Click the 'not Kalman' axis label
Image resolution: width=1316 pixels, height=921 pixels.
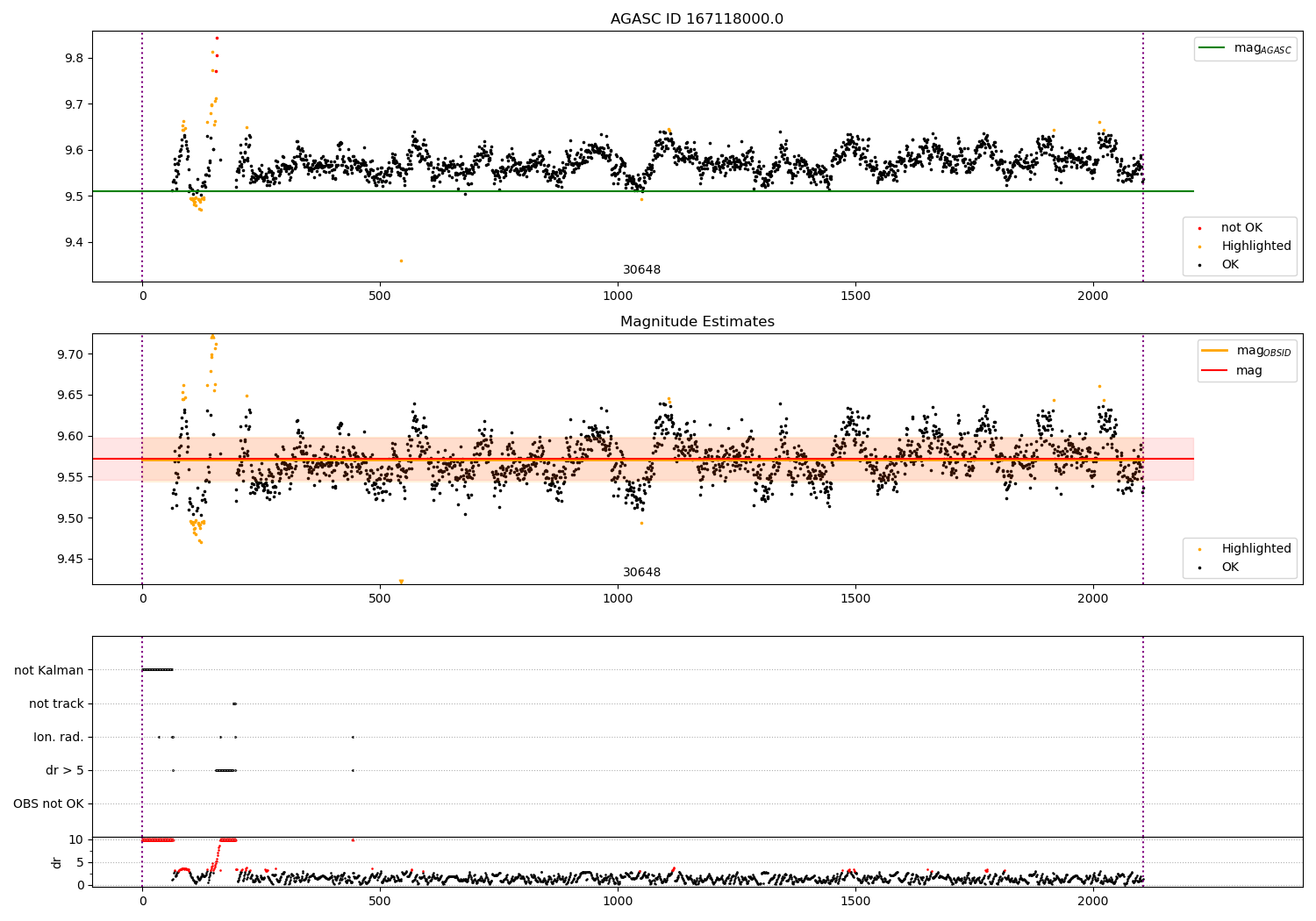click(x=49, y=671)
